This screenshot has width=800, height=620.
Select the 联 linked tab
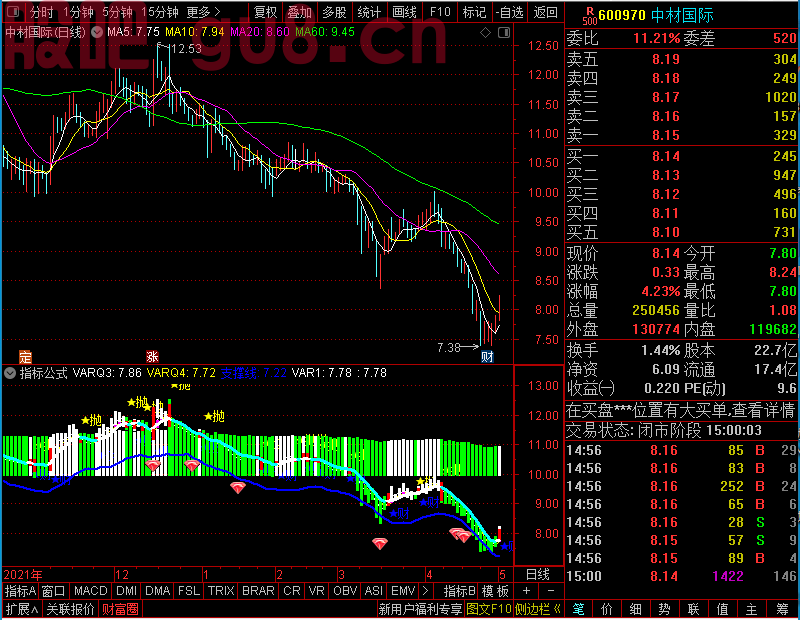point(693,609)
